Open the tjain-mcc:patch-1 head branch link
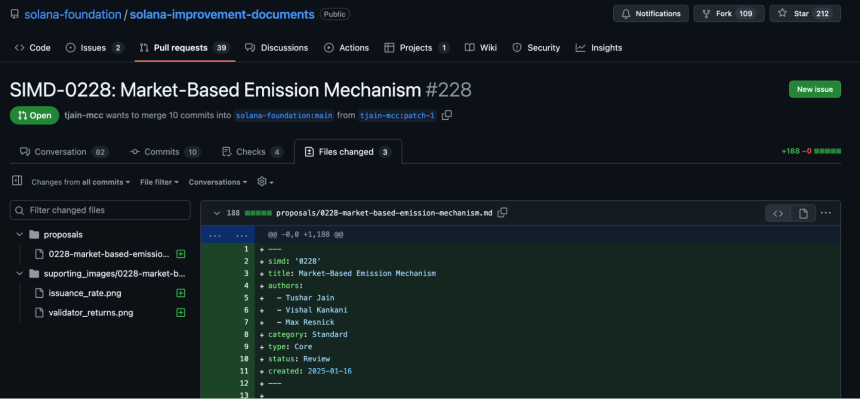The height and width of the screenshot is (399, 860). tap(397, 115)
